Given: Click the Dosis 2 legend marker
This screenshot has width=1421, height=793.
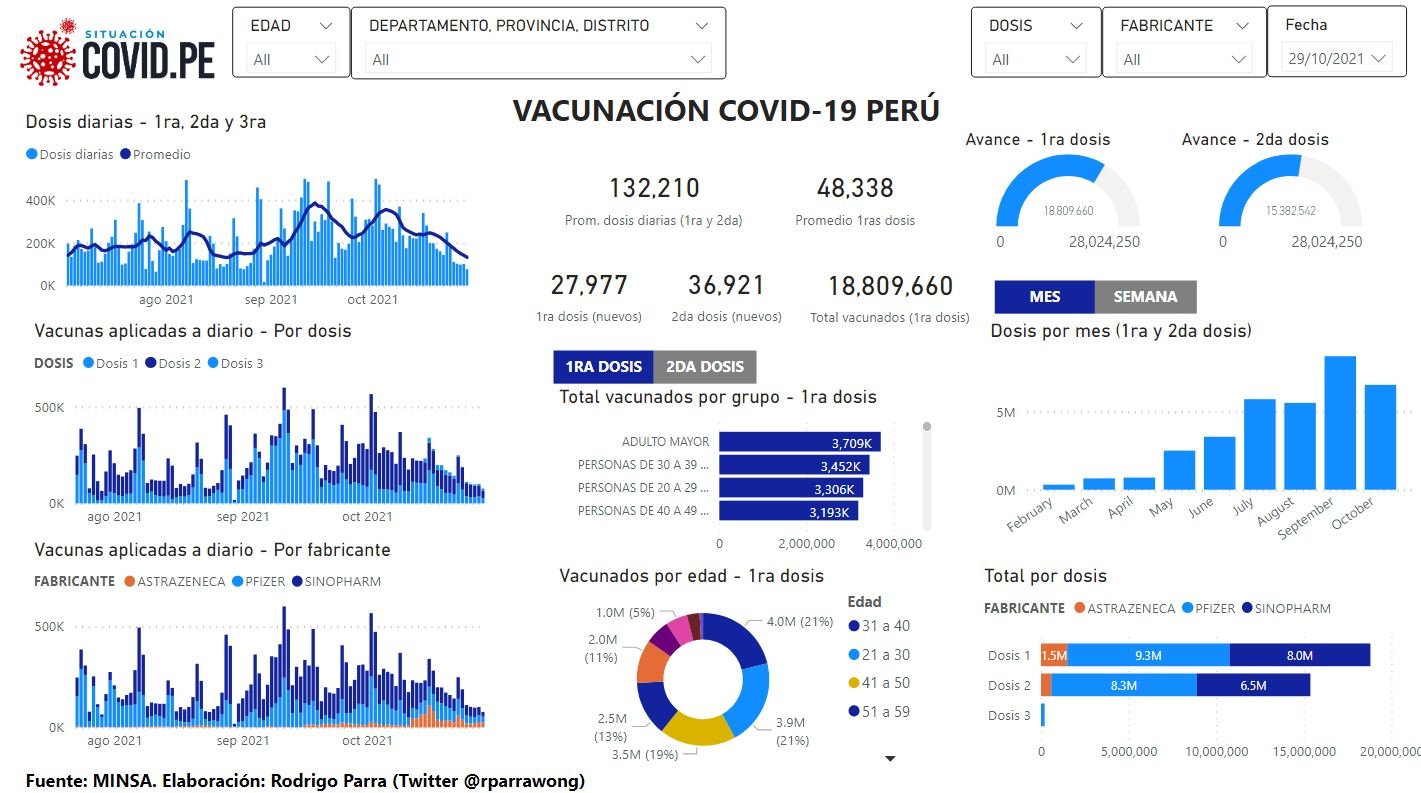Looking at the screenshot, I should tap(151, 363).
